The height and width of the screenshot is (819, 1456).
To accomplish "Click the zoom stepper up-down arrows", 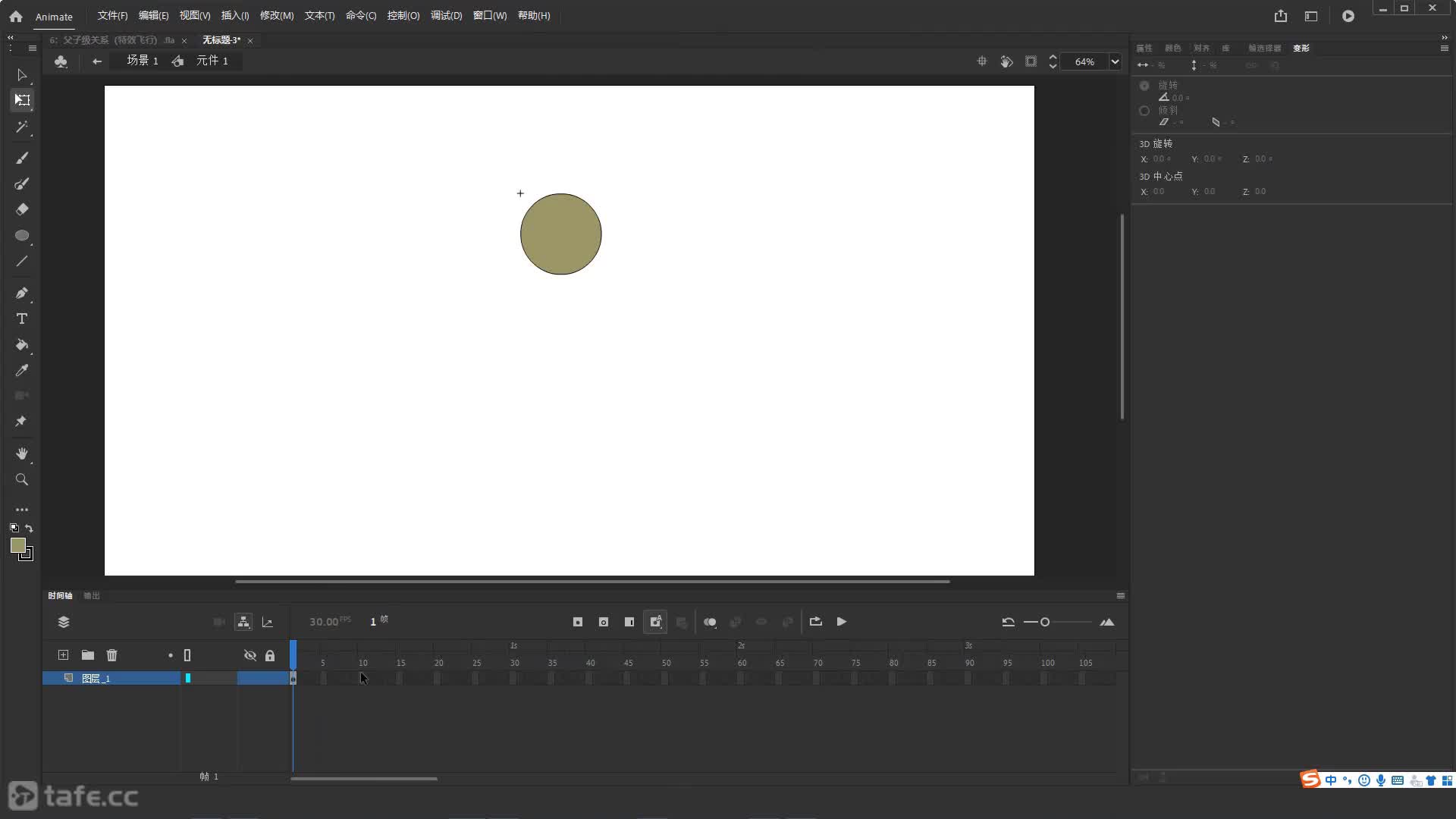I will (1053, 61).
